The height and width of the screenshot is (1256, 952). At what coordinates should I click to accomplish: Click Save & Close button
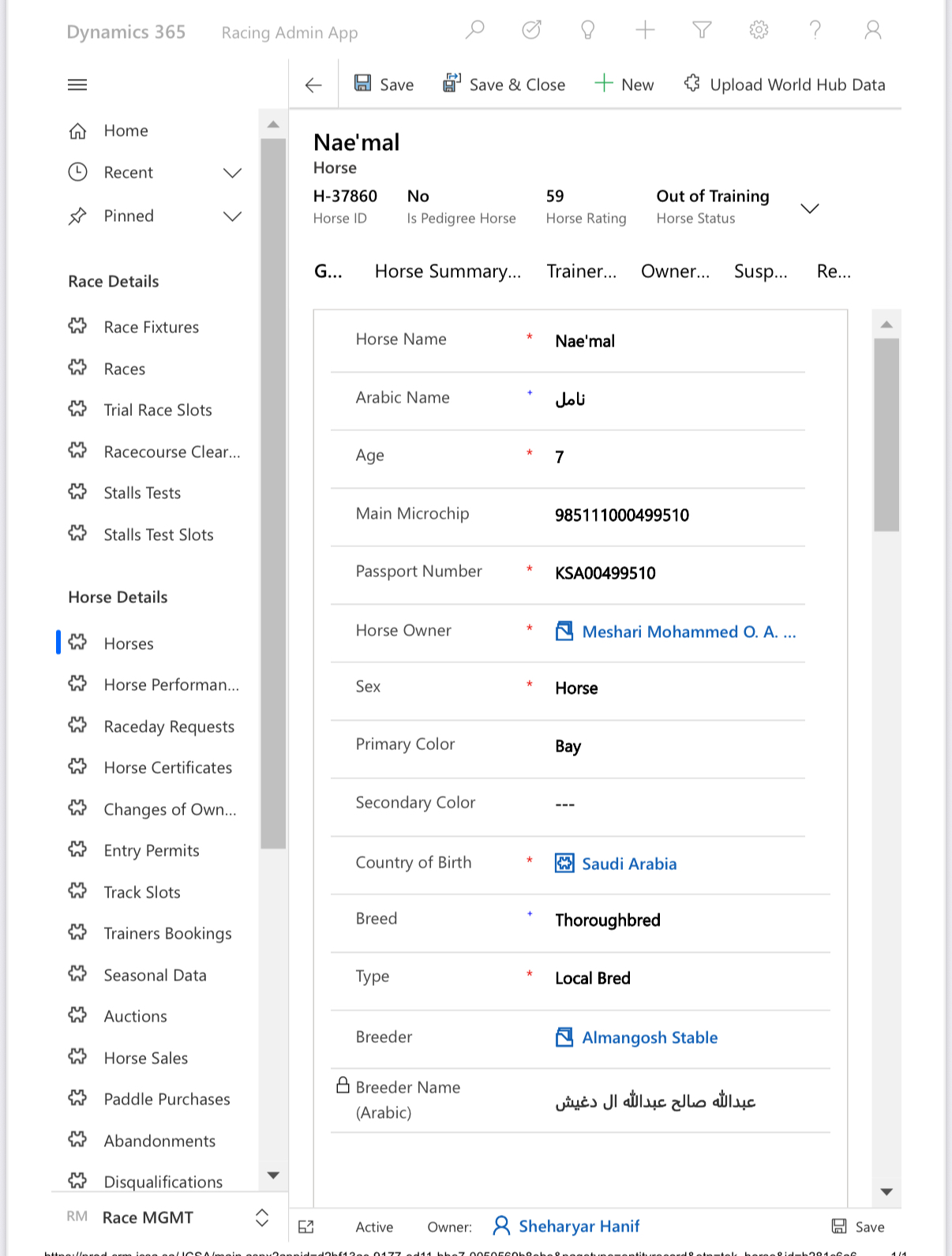pyautogui.click(x=504, y=84)
